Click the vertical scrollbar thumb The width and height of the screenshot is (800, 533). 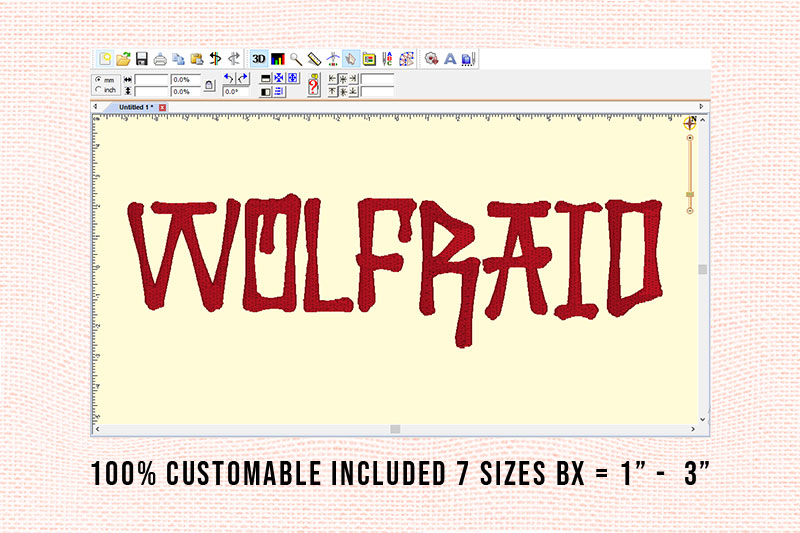703,269
